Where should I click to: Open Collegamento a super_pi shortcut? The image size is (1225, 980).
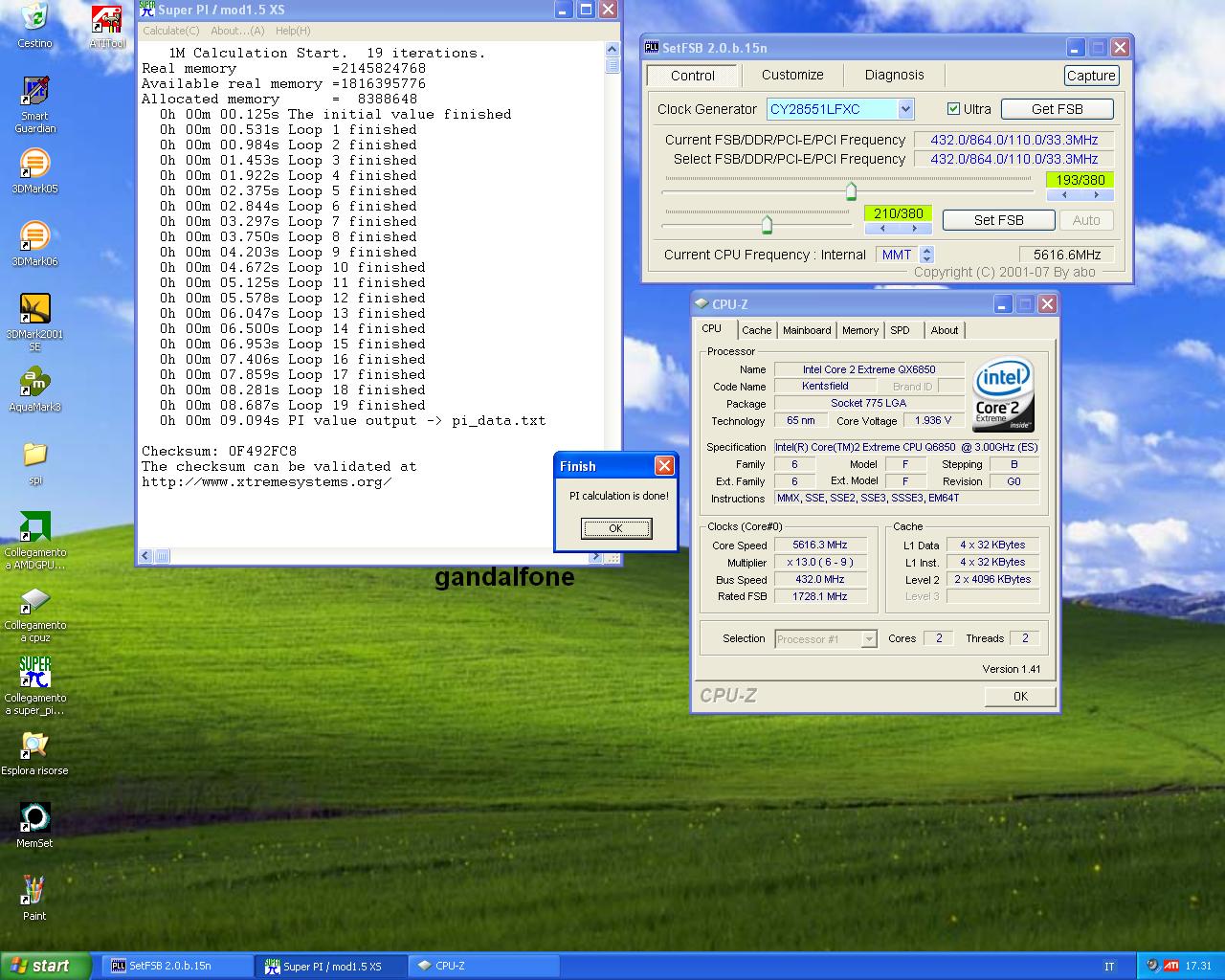click(34, 672)
